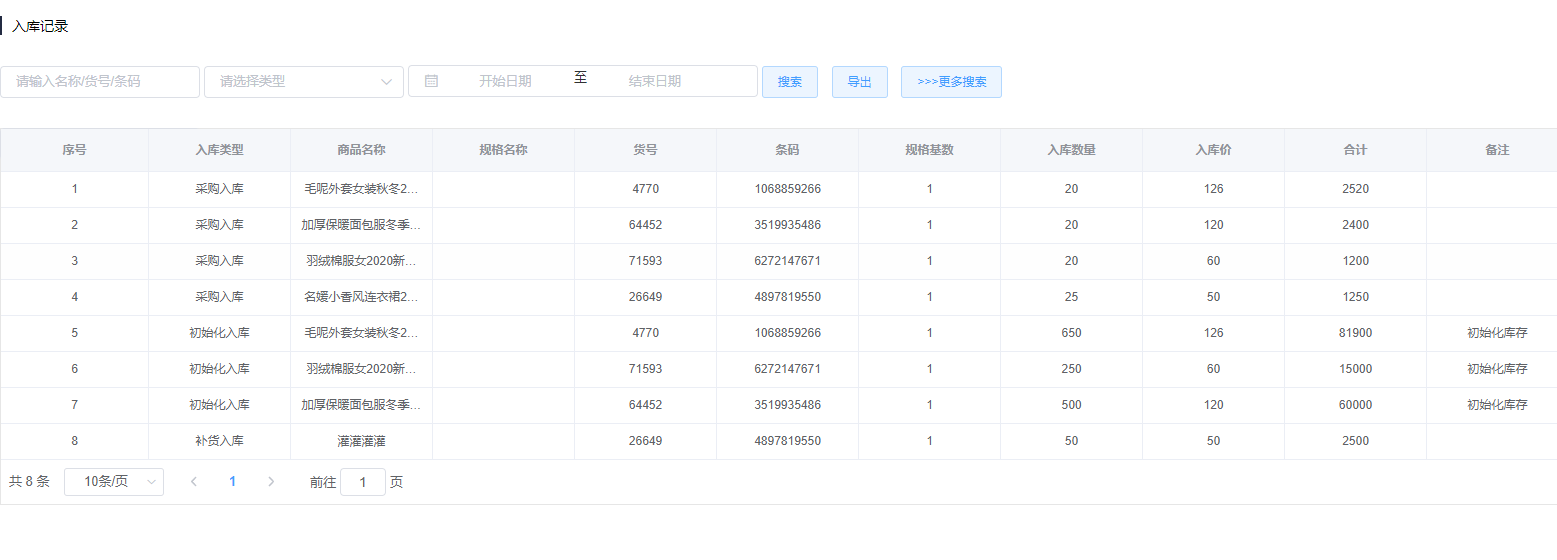This screenshot has height=560, width=1557.
Task: Click 补货入库 type in row 8
Action: click(x=220, y=441)
